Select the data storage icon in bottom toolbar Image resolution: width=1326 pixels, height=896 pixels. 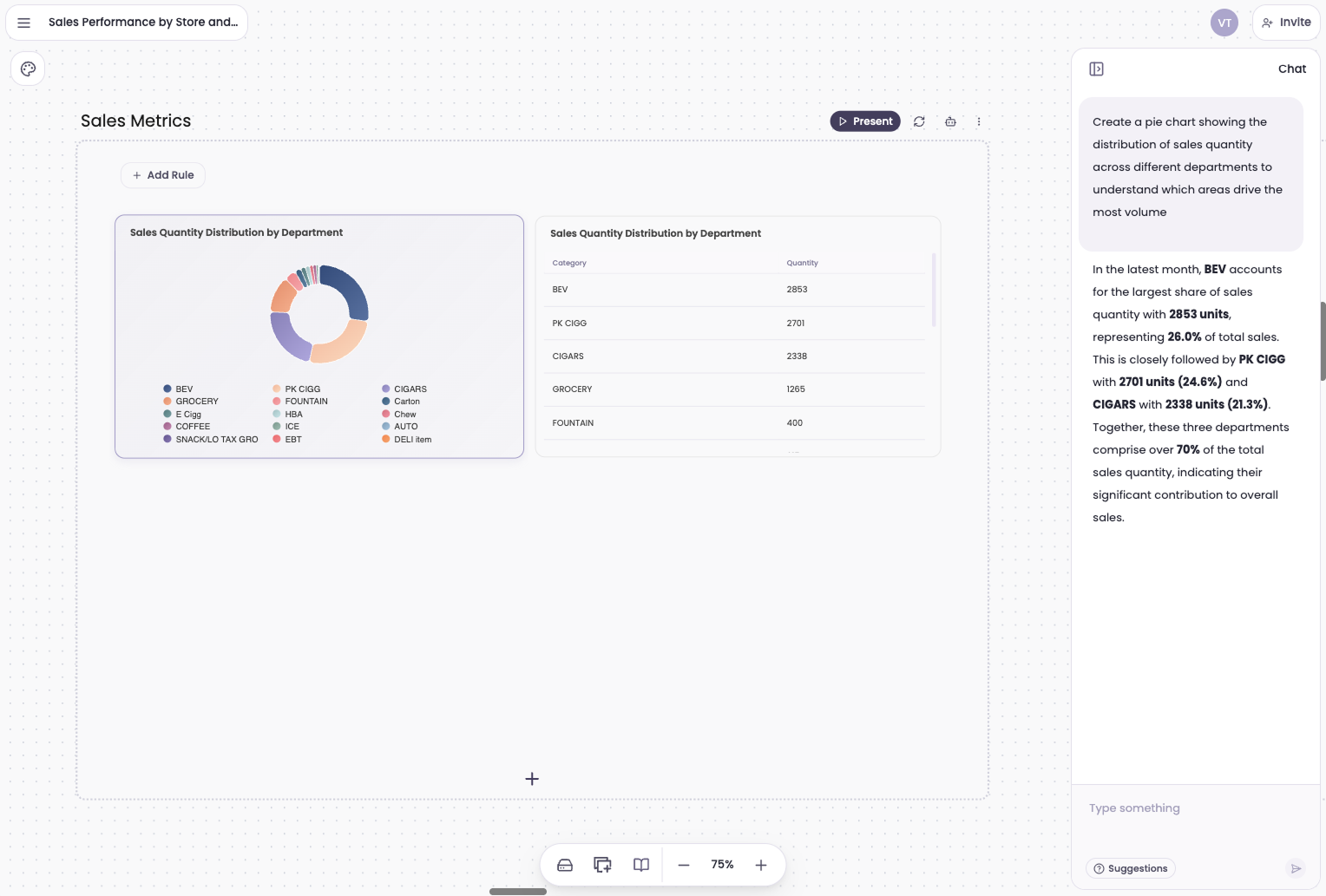coord(564,865)
